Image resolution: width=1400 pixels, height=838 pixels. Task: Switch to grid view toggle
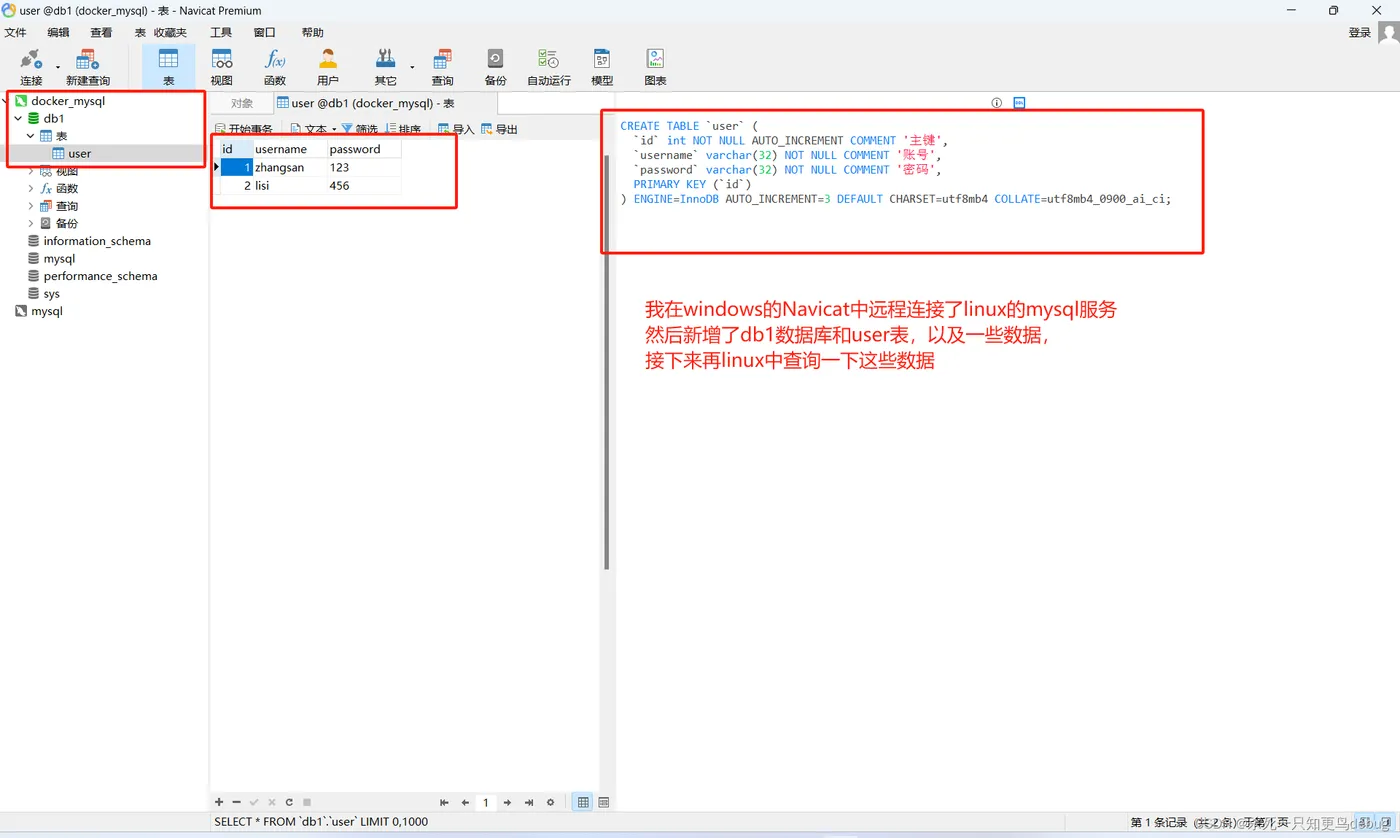click(583, 802)
